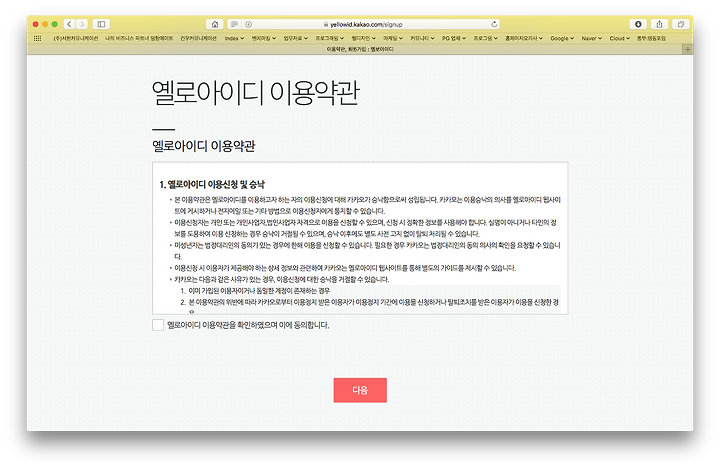This screenshot has height=469, width=720.
Task: Show downloads in Safari toolbar
Action: (x=638, y=24)
